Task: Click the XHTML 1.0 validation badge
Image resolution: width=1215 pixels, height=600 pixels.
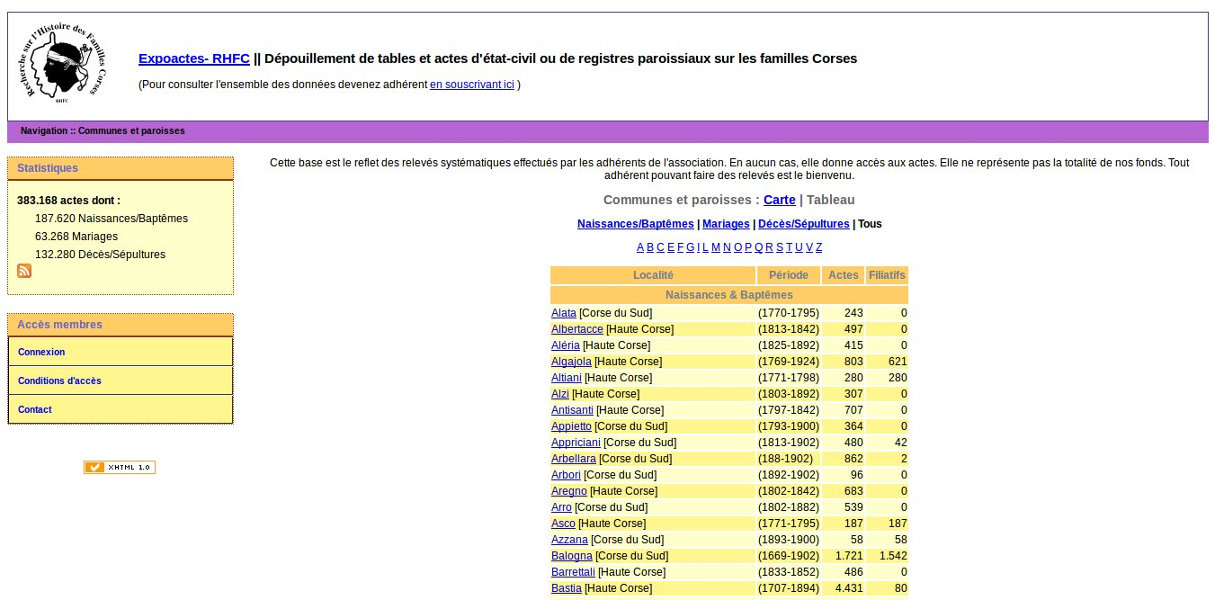Action: tap(119, 467)
